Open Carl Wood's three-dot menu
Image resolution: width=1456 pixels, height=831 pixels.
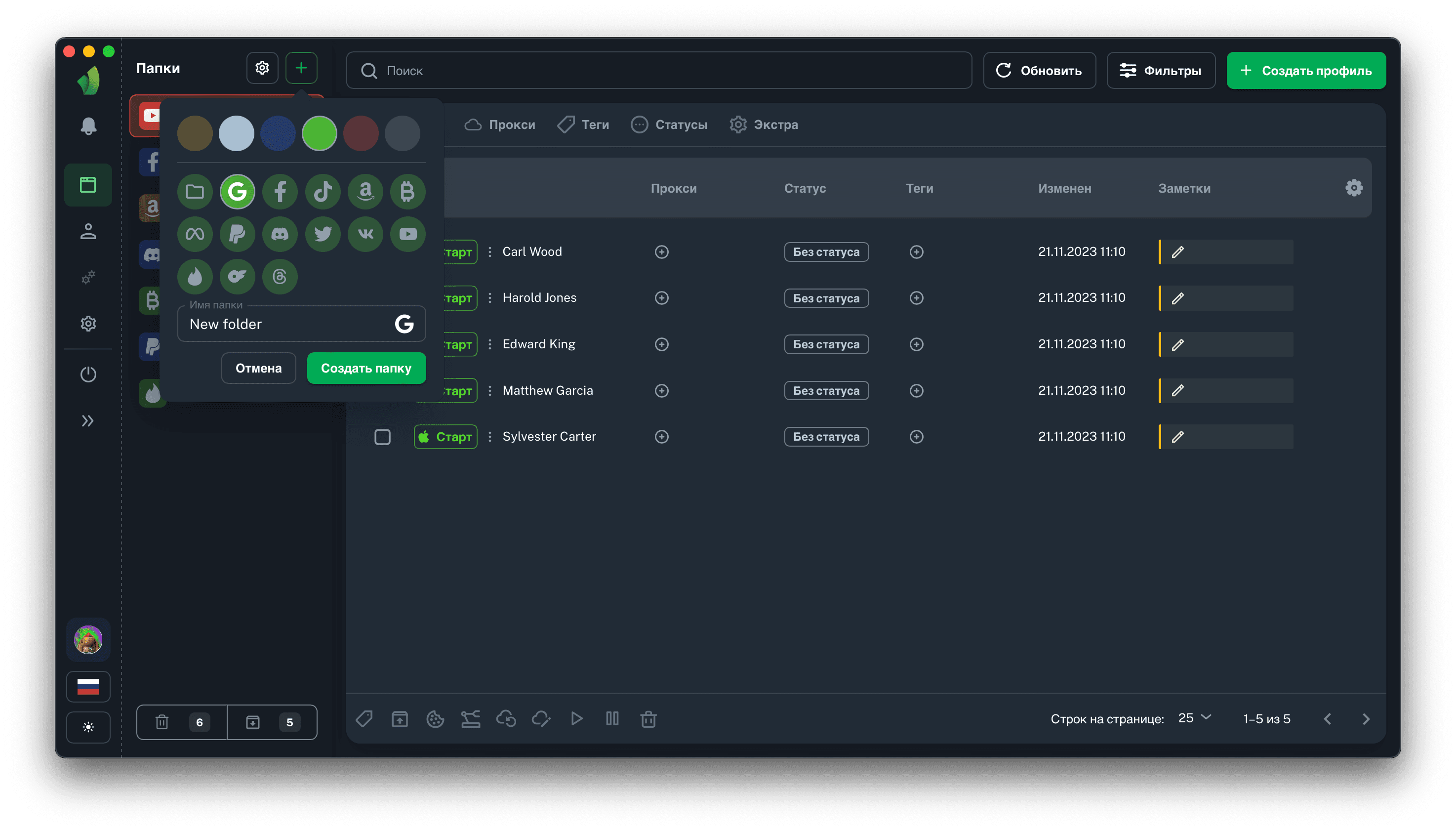pyautogui.click(x=489, y=251)
